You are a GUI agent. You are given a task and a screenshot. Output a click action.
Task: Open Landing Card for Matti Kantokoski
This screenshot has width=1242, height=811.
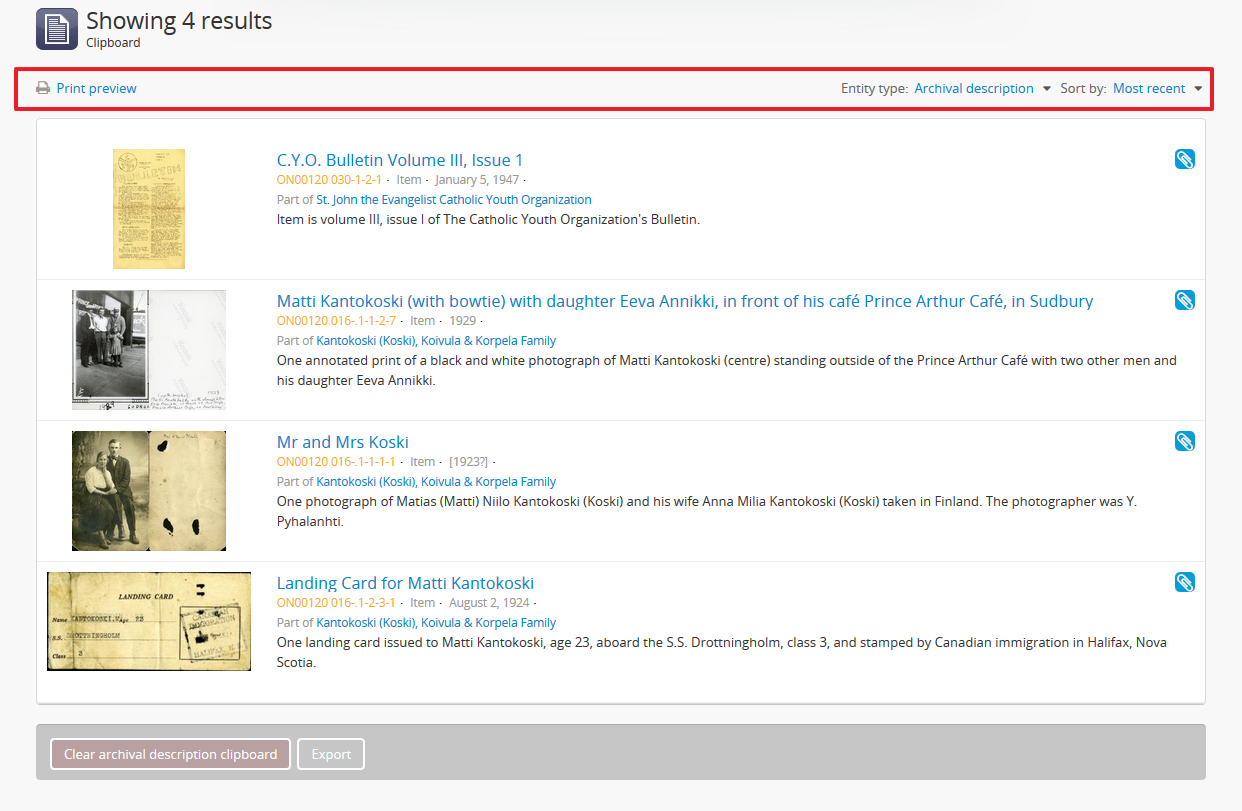[x=405, y=583]
